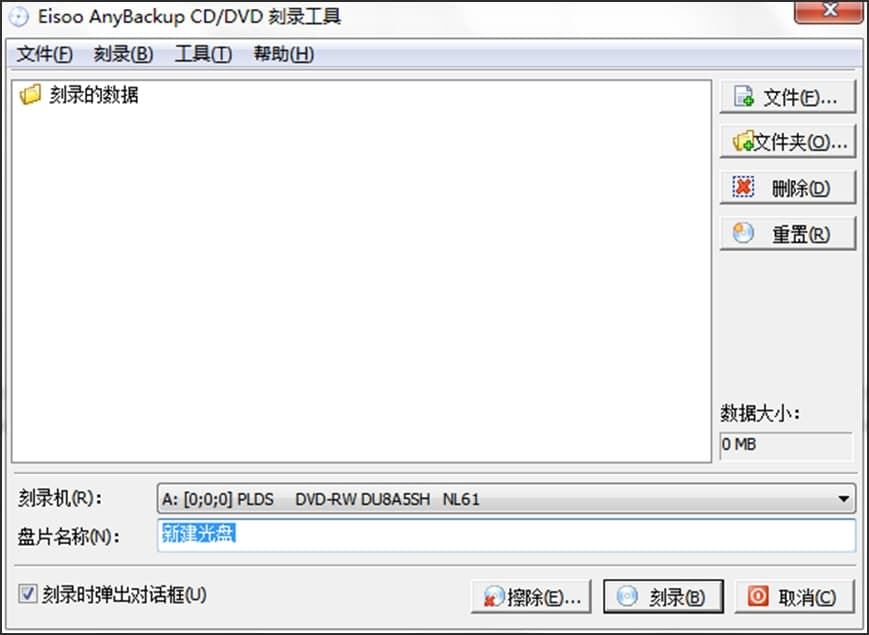Open the 帮助(H) menu
The height and width of the screenshot is (635, 869).
284,54
